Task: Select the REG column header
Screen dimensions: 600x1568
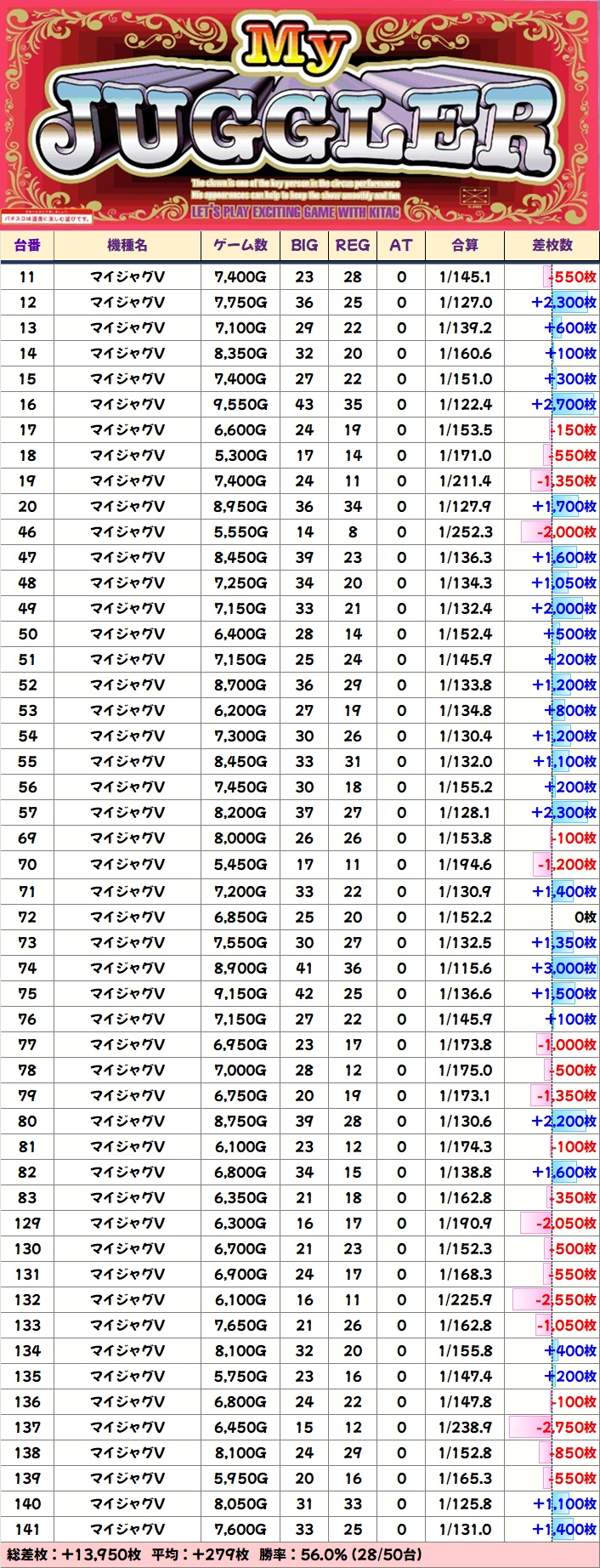Action: click(x=353, y=245)
